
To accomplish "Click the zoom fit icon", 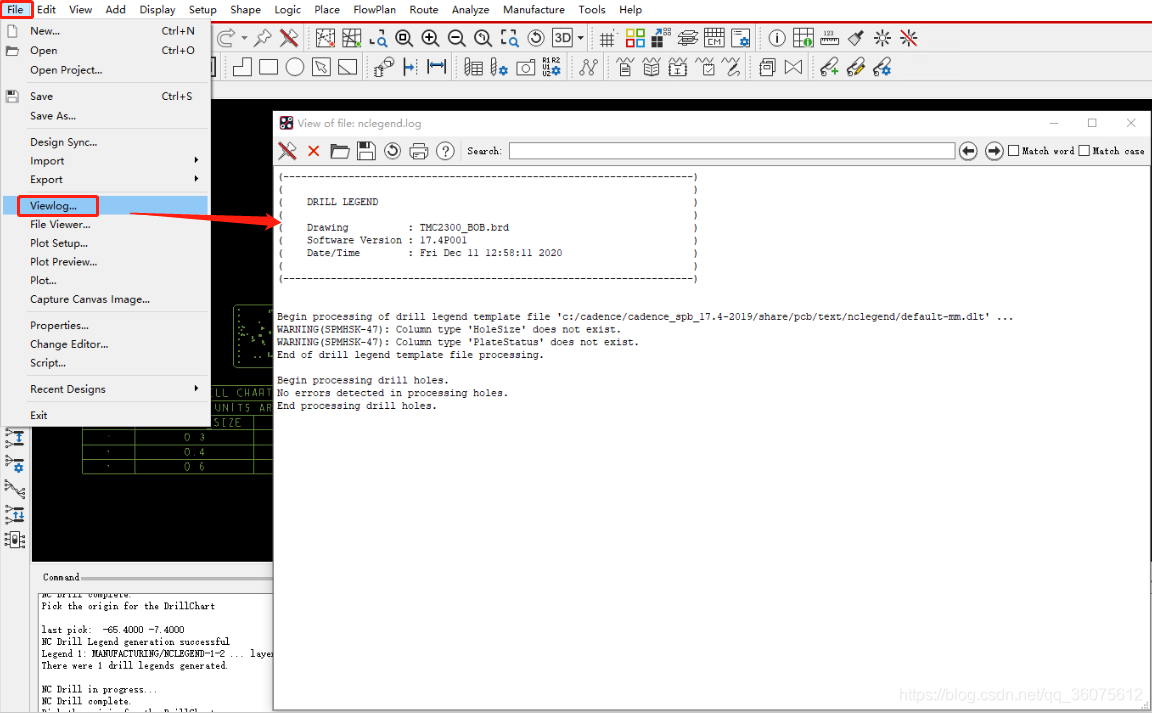I will [403, 38].
